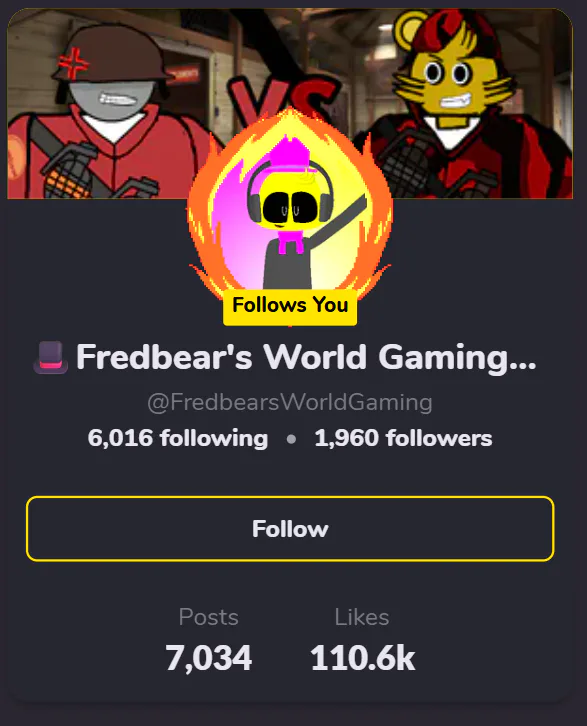Screen dimensions: 587x726
Task: Click the yellow-outlined Follow button
Action: pyautogui.click(x=290, y=528)
